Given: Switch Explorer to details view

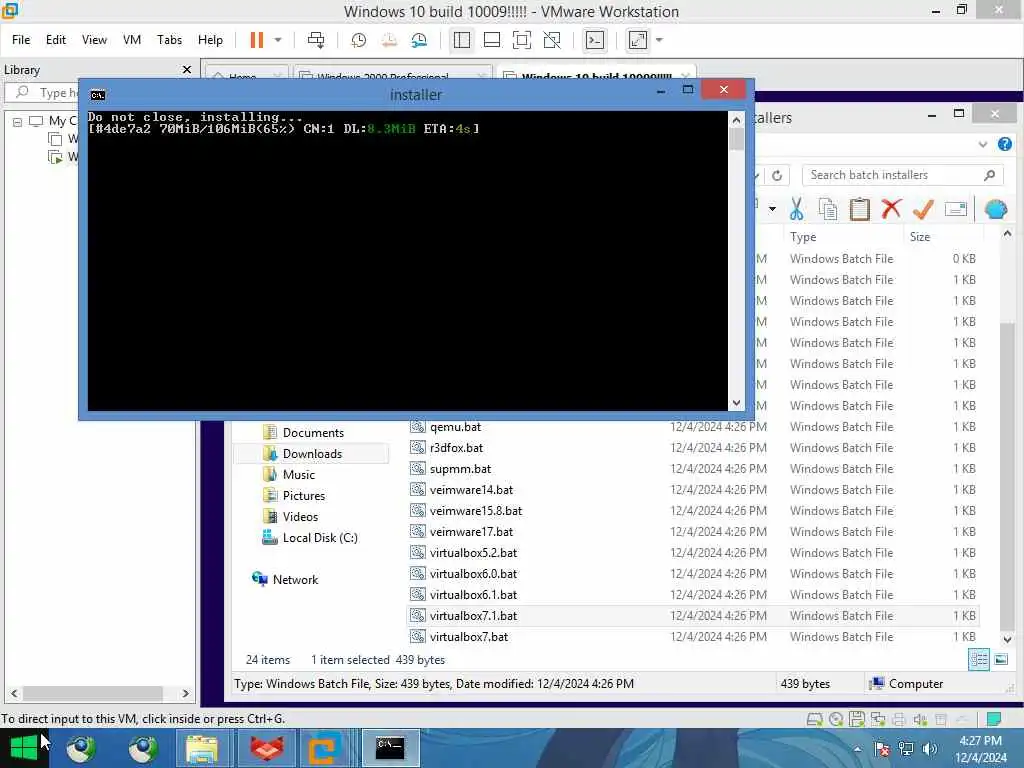Looking at the screenshot, I should [979, 660].
